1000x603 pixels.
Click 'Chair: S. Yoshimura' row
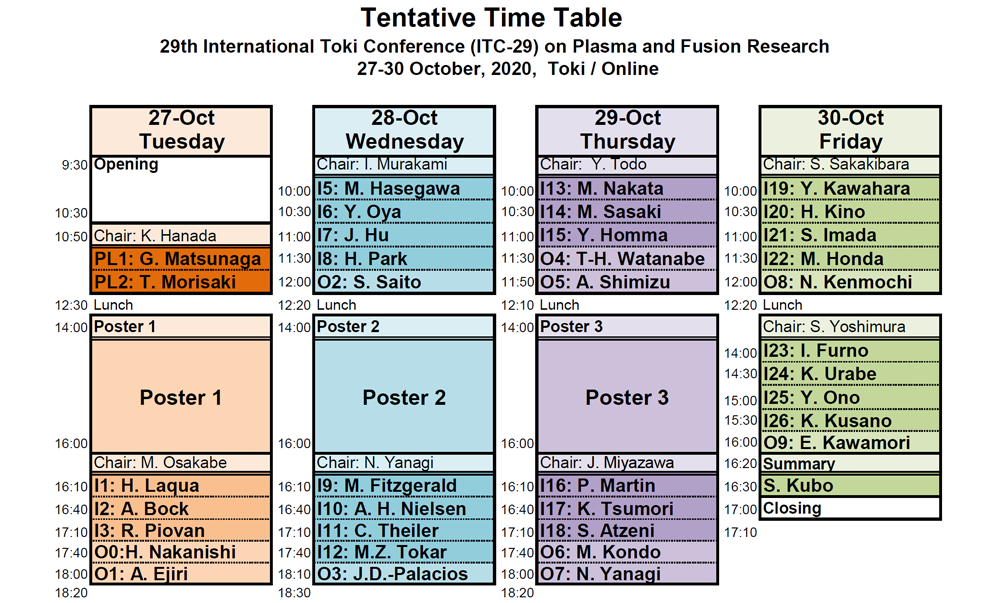pos(850,326)
